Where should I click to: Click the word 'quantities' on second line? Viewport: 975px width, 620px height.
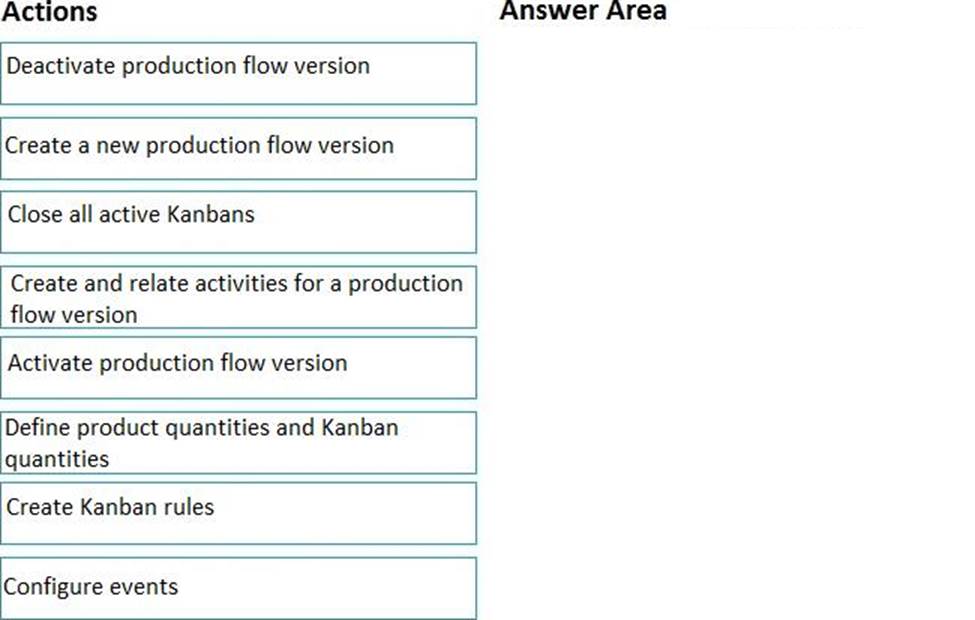pyautogui.click(x=57, y=459)
